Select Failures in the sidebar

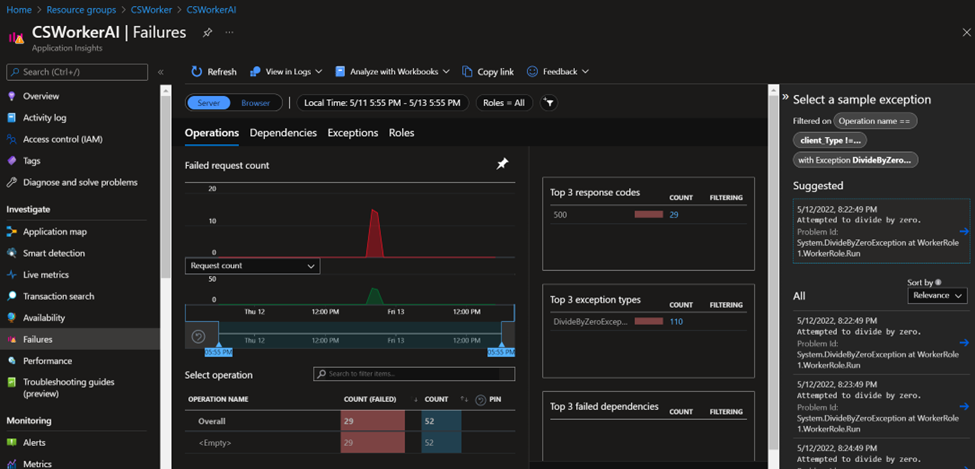pos(80,339)
